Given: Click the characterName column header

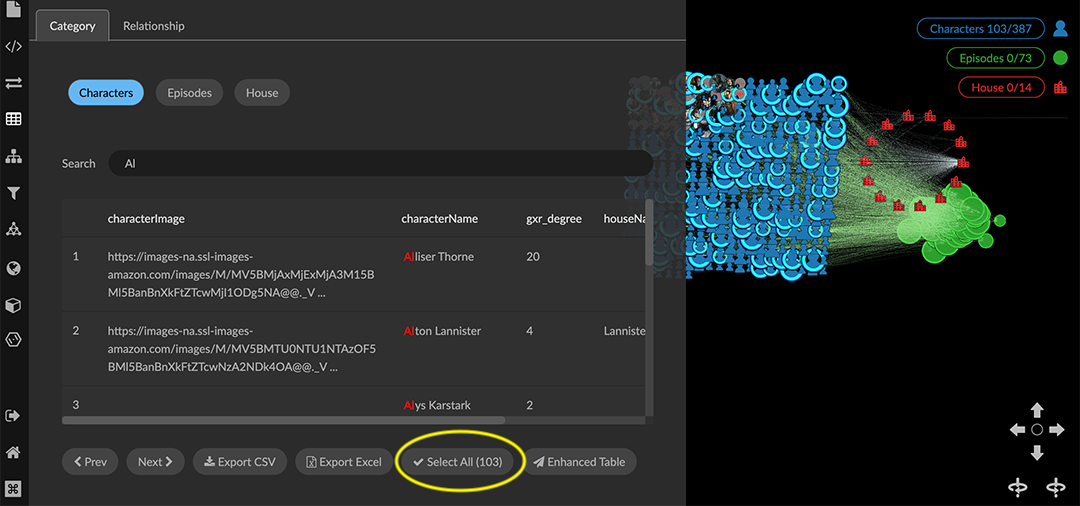Looking at the screenshot, I should (x=439, y=219).
